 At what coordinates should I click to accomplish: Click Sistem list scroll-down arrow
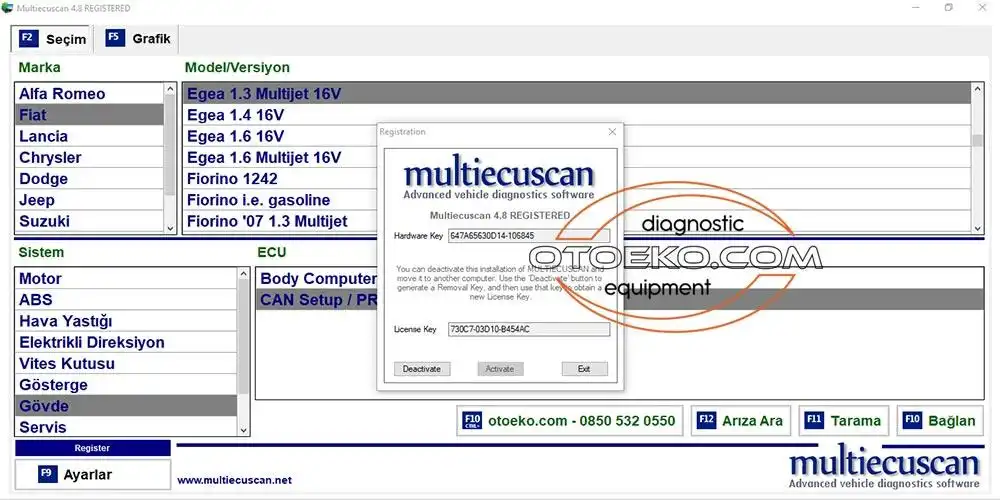pos(243,430)
